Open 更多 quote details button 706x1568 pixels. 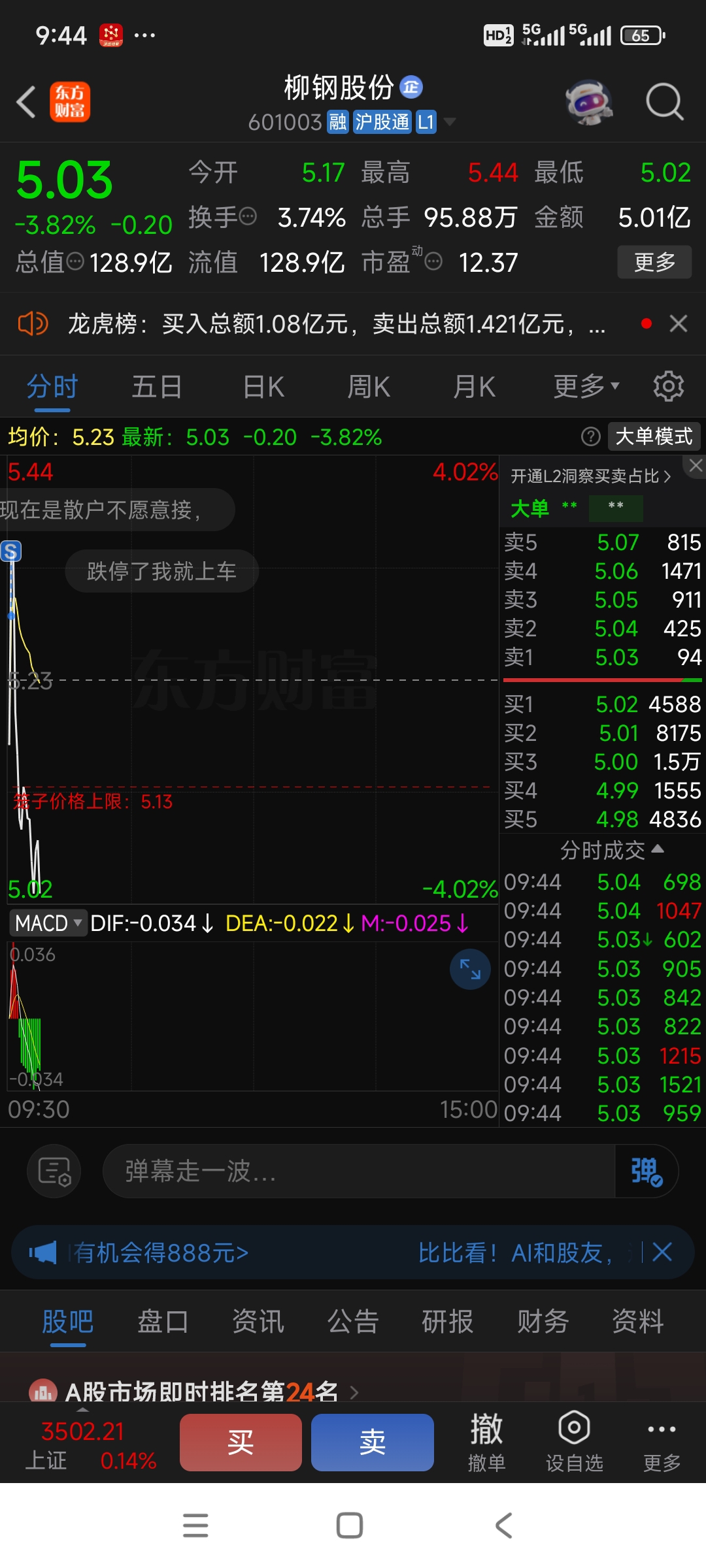(654, 262)
